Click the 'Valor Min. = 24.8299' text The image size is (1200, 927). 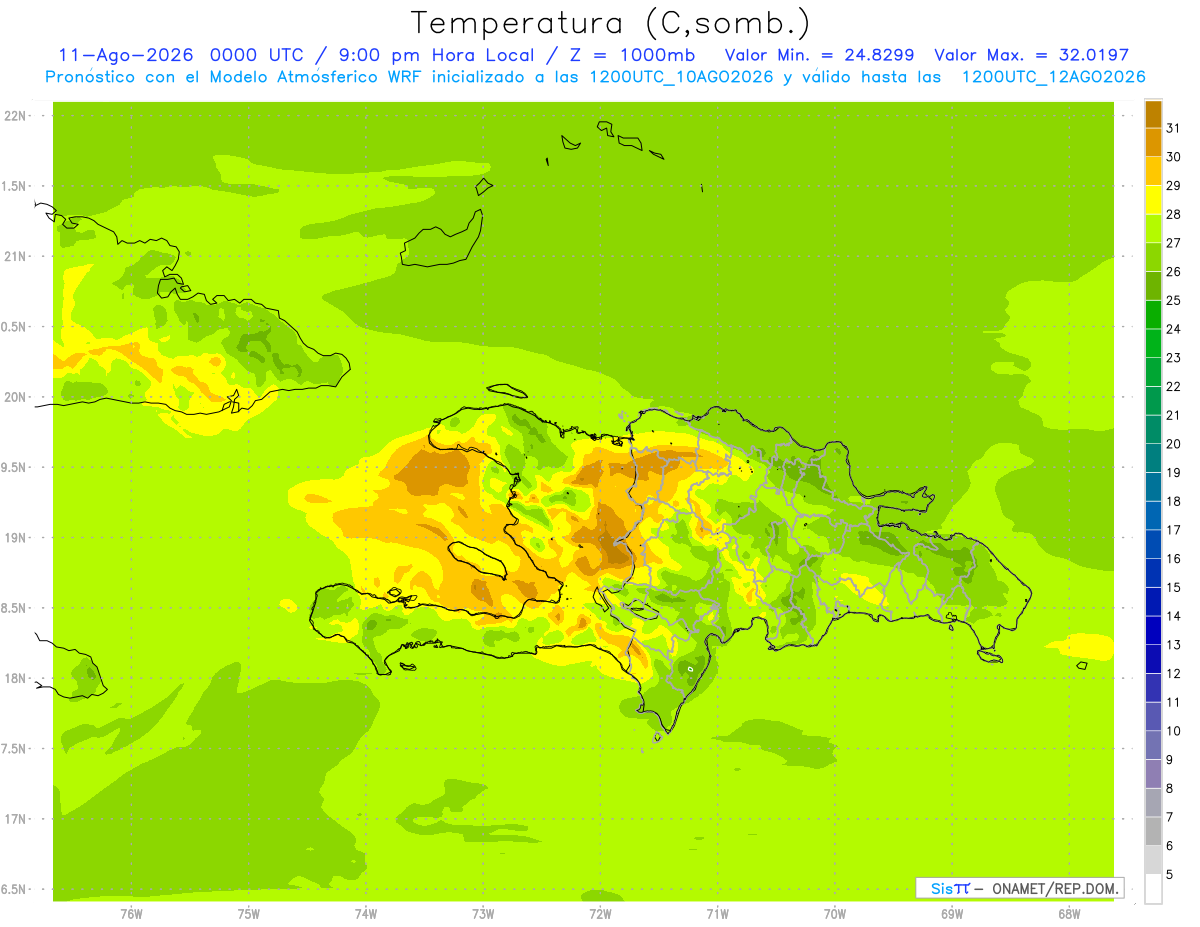click(x=819, y=55)
